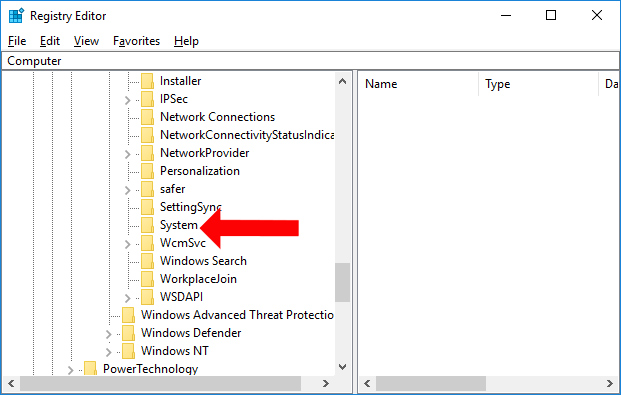Click the WSDAPI folder icon
The image size is (621, 395).
coord(147,297)
